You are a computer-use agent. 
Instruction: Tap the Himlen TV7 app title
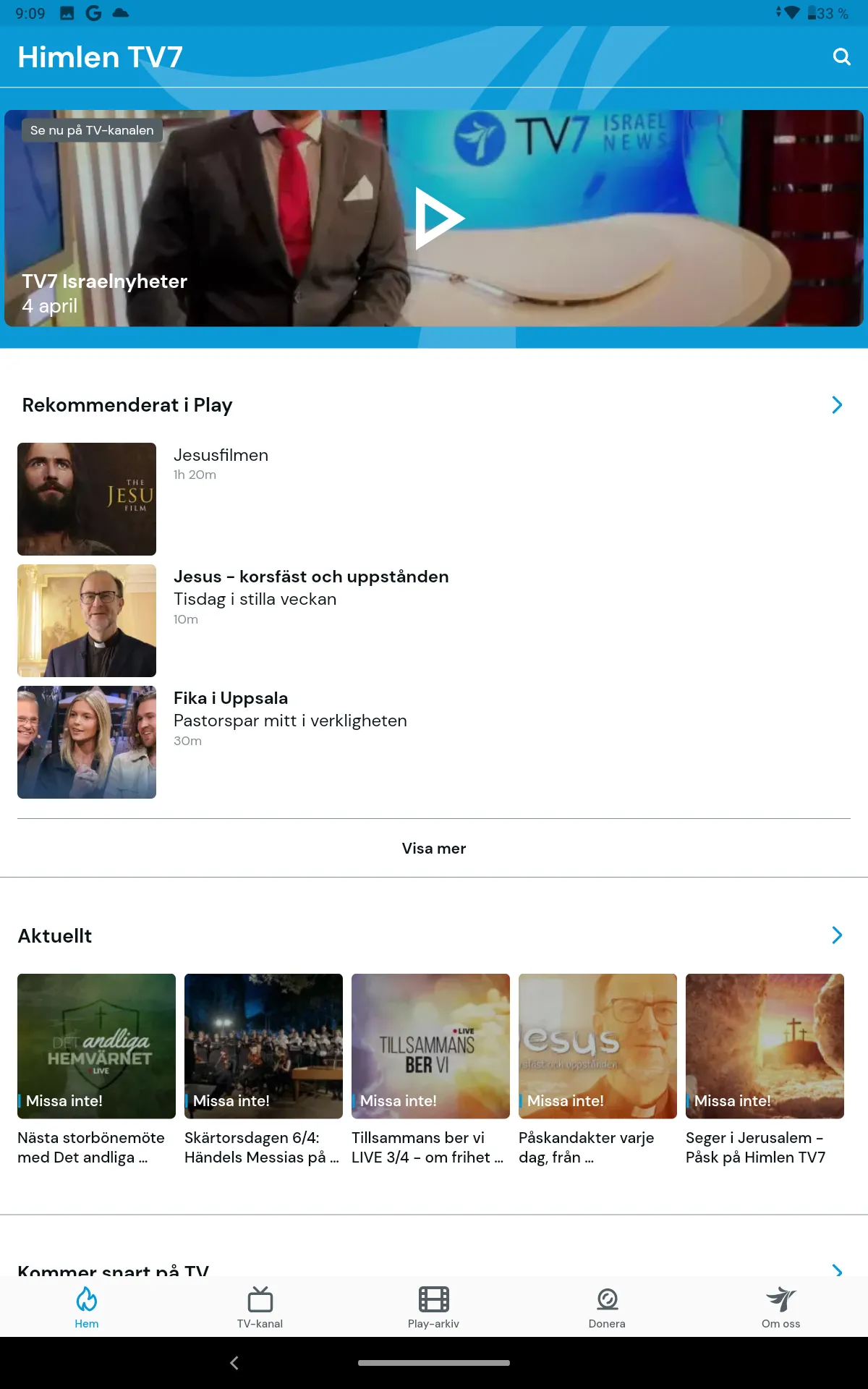pos(101,57)
